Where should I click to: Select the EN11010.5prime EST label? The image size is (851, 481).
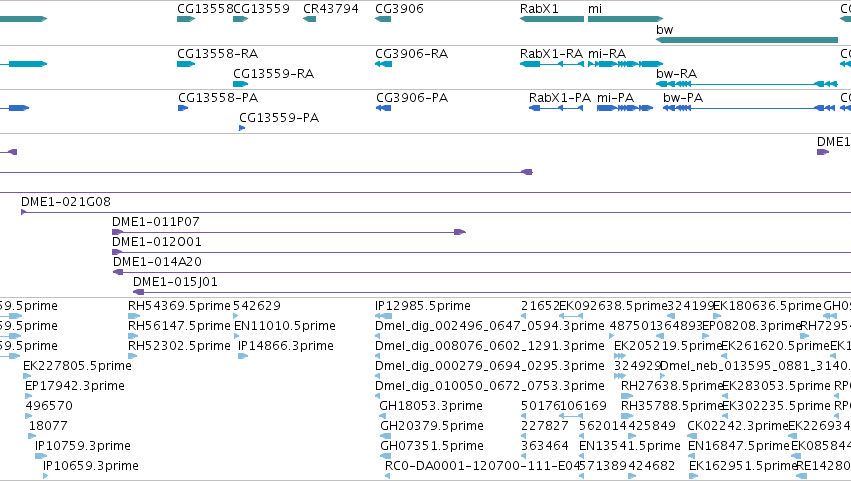click(x=284, y=326)
